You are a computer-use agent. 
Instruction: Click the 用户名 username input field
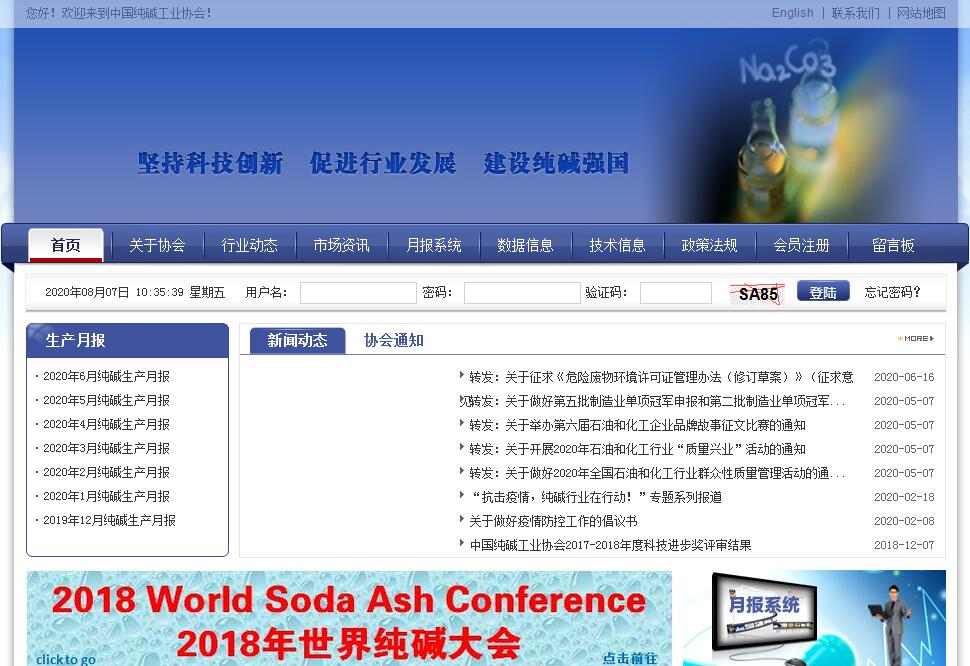[358, 293]
